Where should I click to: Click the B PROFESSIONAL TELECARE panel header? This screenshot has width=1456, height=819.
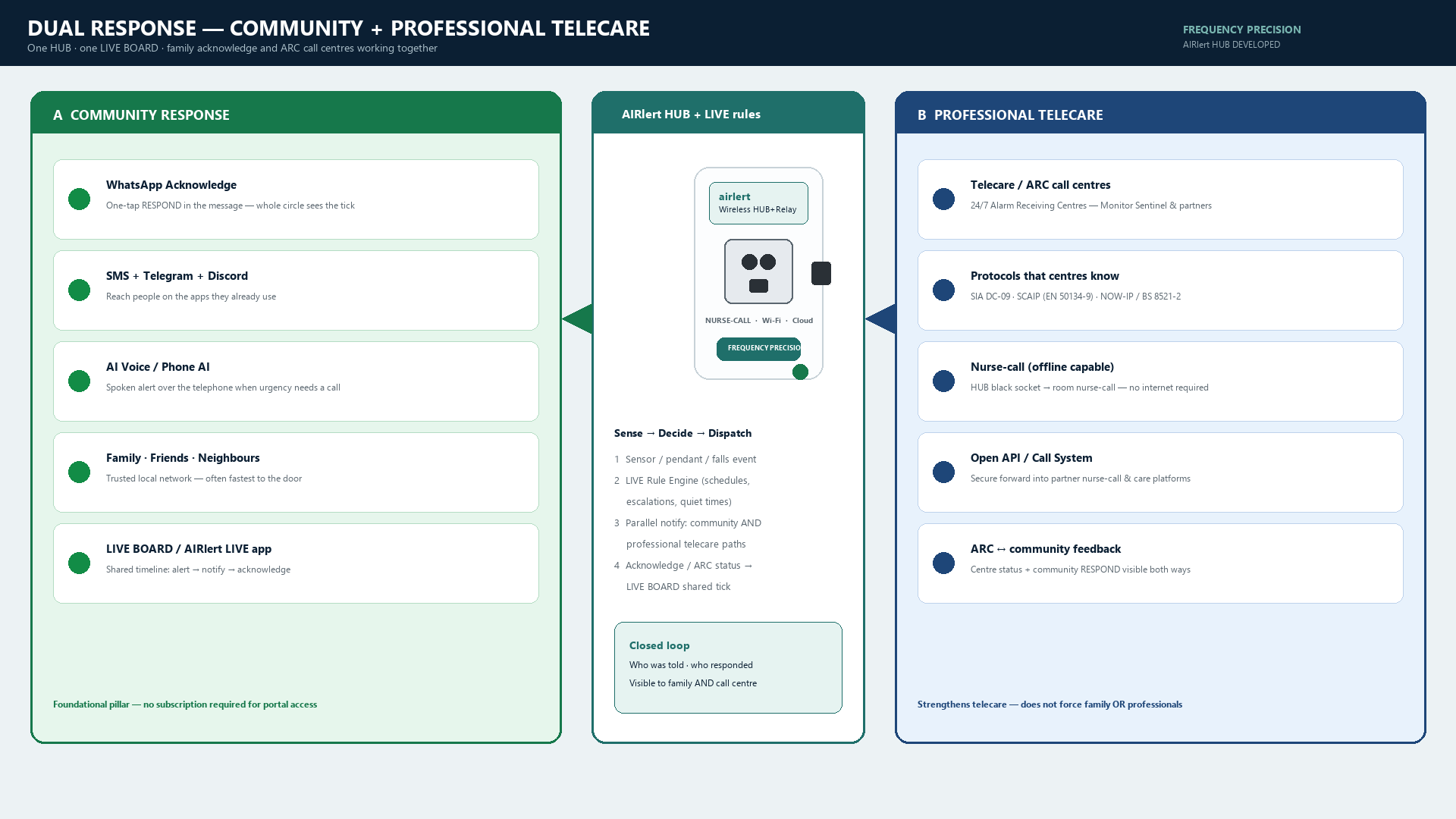(1160, 114)
